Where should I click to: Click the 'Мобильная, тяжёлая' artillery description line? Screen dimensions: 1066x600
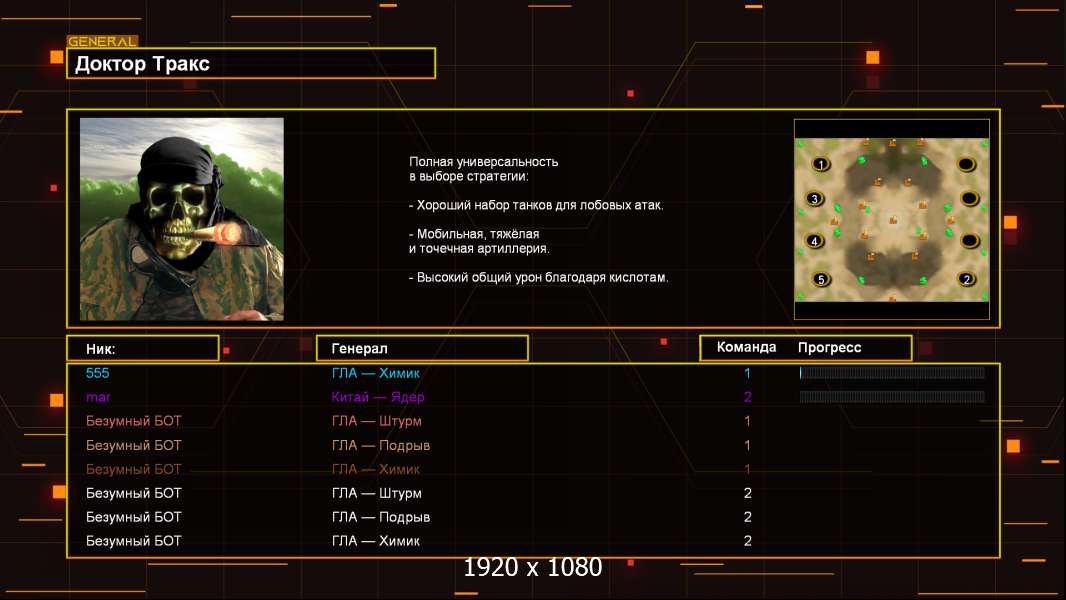point(474,234)
